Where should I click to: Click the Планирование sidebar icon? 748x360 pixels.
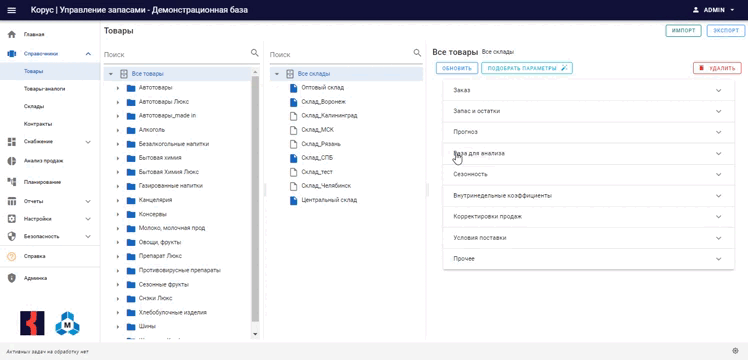point(12,182)
